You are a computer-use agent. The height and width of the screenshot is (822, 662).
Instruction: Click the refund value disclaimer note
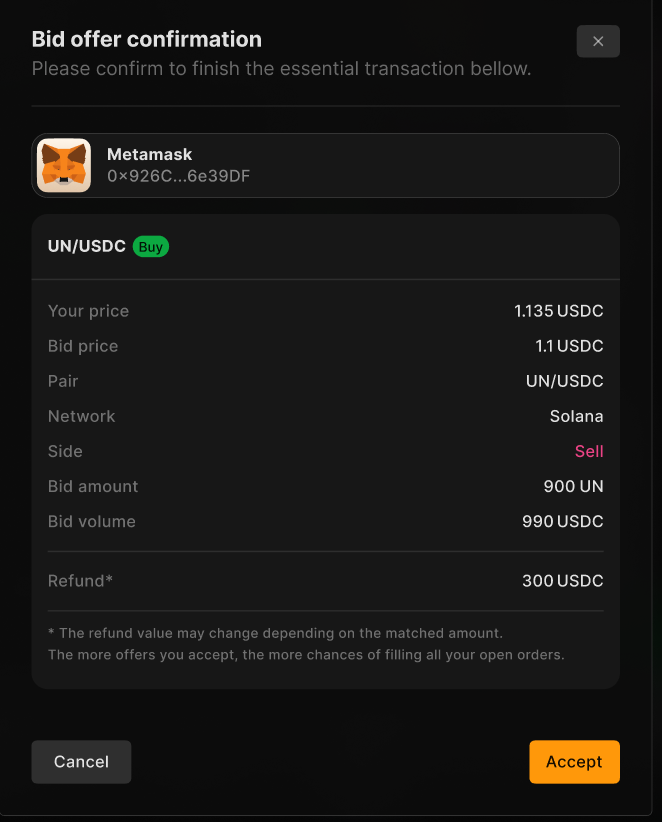(x=306, y=644)
